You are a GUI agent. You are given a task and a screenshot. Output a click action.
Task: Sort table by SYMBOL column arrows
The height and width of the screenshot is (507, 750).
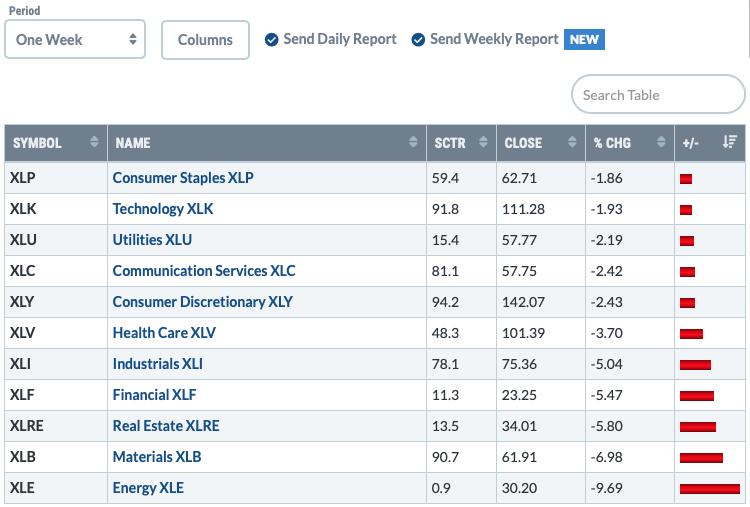coord(94,142)
